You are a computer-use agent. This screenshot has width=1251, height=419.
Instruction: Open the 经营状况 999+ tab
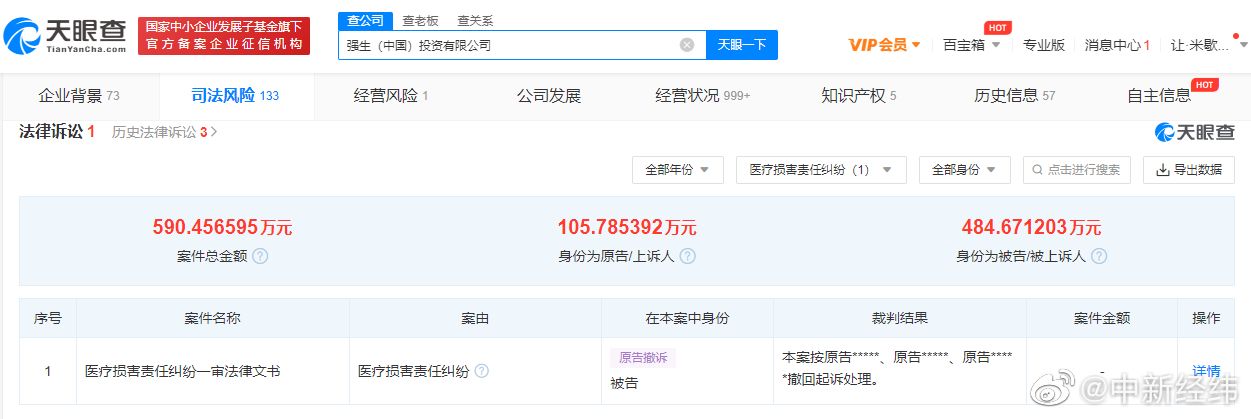click(x=703, y=96)
